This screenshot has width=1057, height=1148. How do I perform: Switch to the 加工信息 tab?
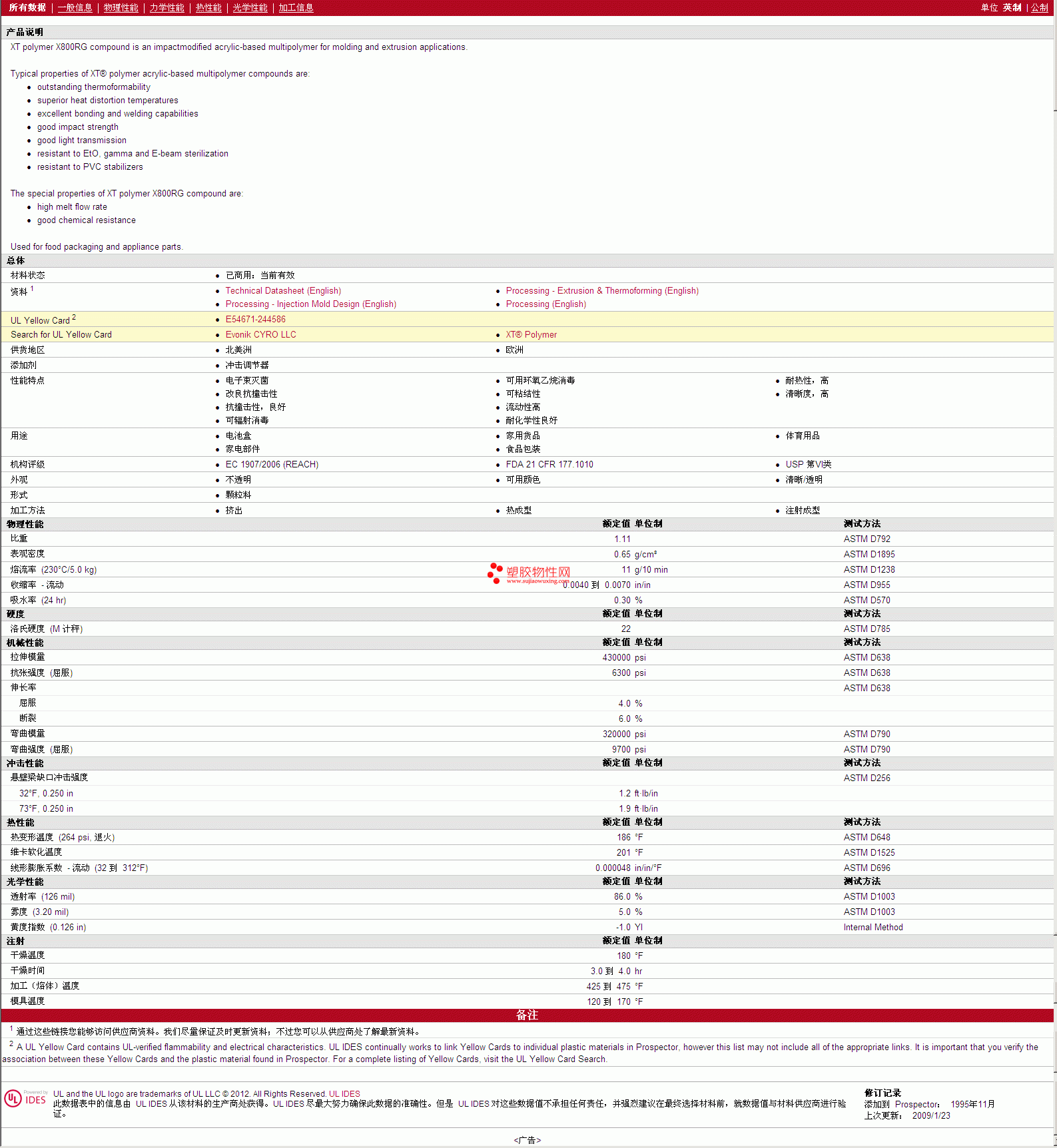[x=296, y=7]
